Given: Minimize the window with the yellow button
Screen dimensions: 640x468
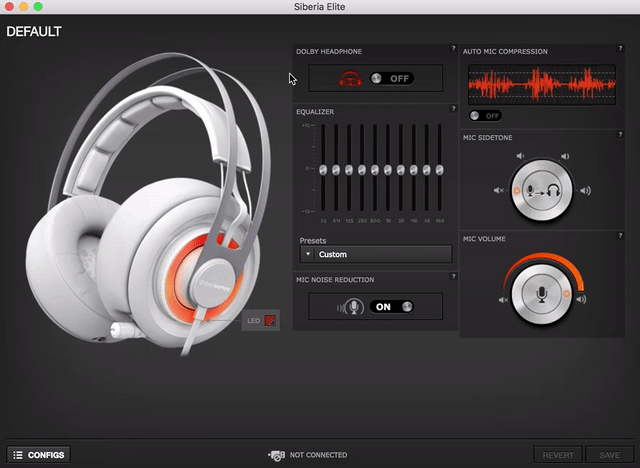Looking at the screenshot, I should (24, 7).
